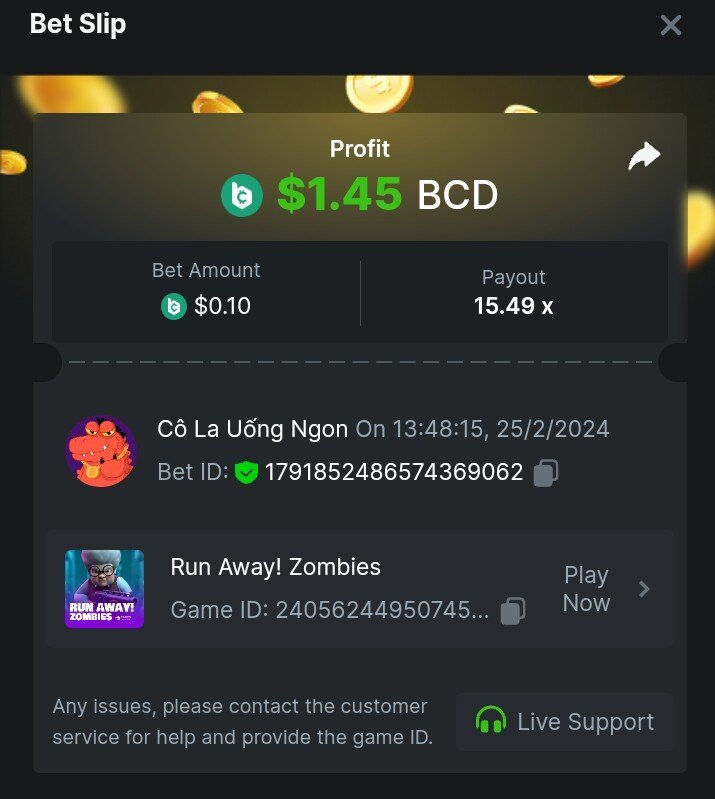Copy the Bet ID to clipboard
This screenshot has height=799, width=715.
(x=546, y=472)
